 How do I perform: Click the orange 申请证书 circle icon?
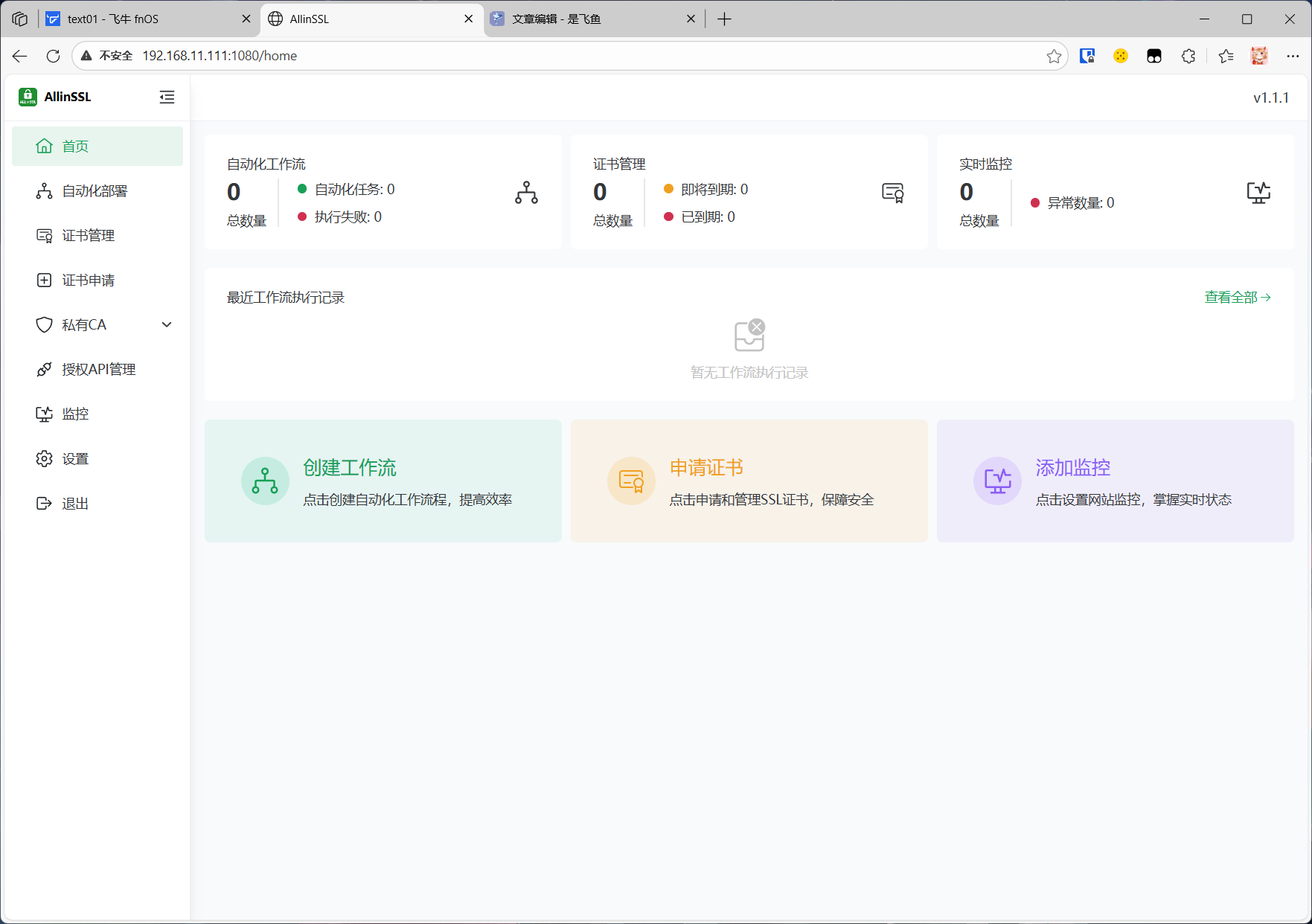pos(631,481)
